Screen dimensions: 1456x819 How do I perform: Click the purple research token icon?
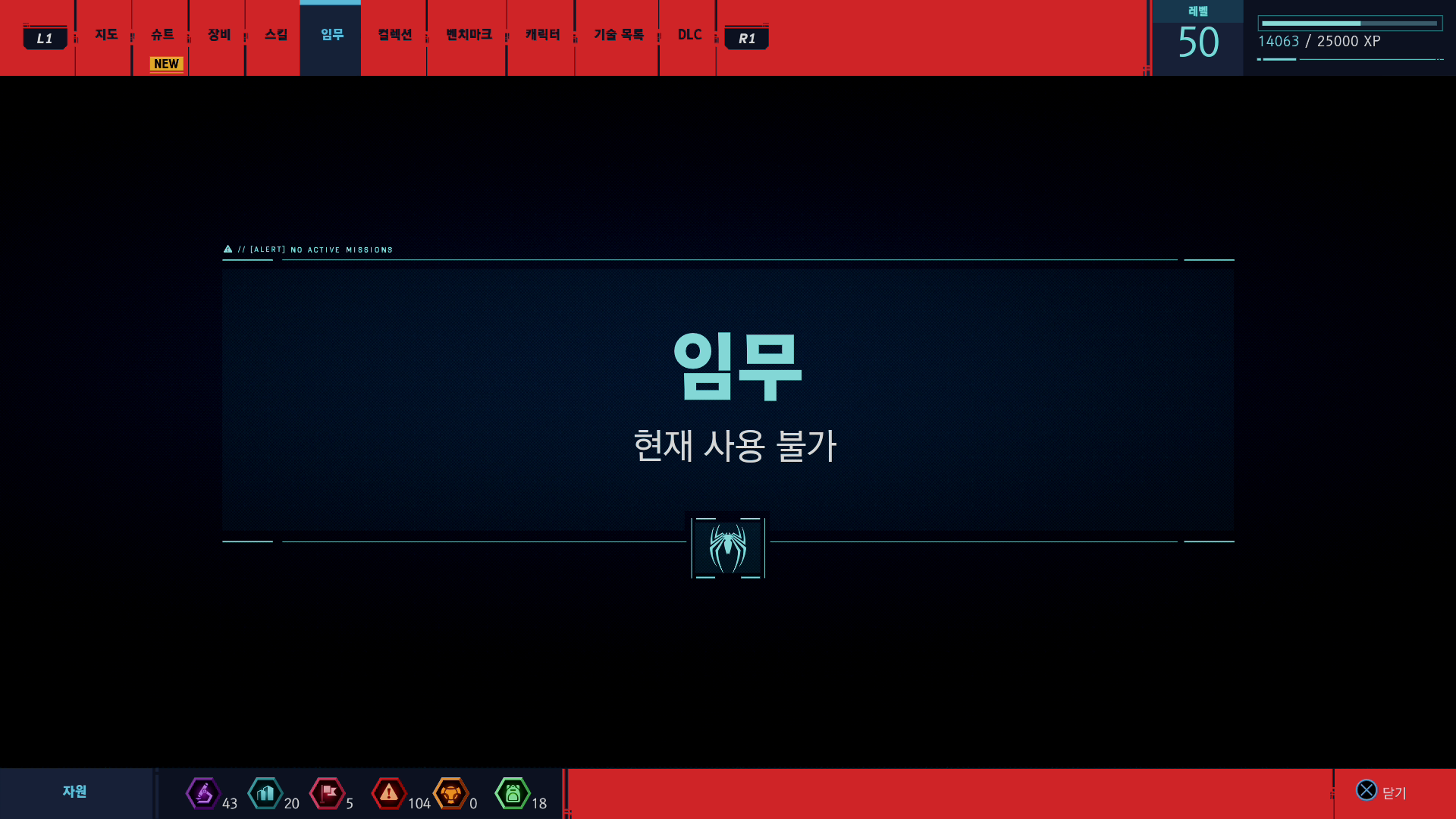tap(202, 793)
